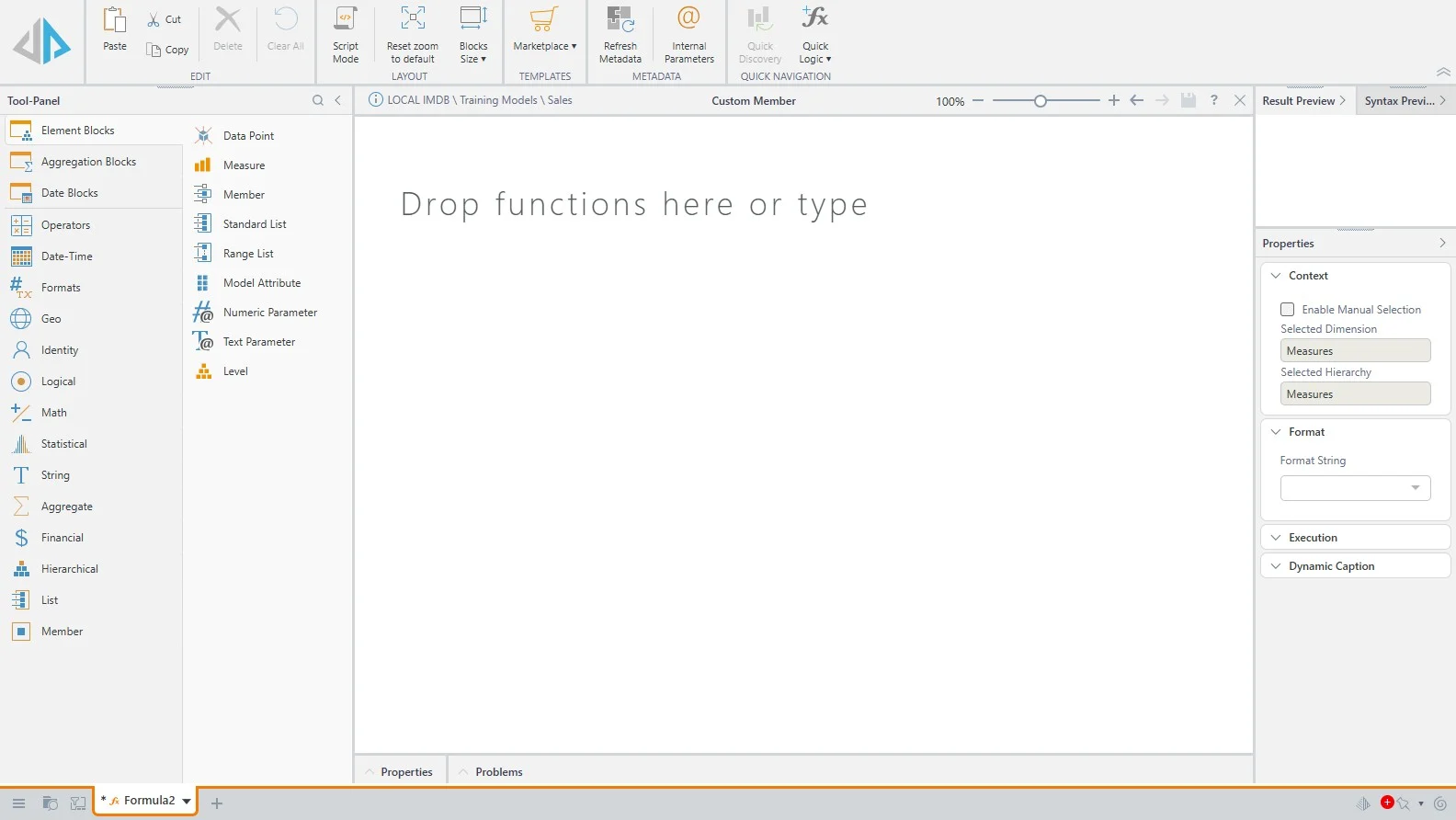Image resolution: width=1456 pixels, height=820 pixels.
Task: Open the Hierarchical function category
Action: [x=93, y=569]
